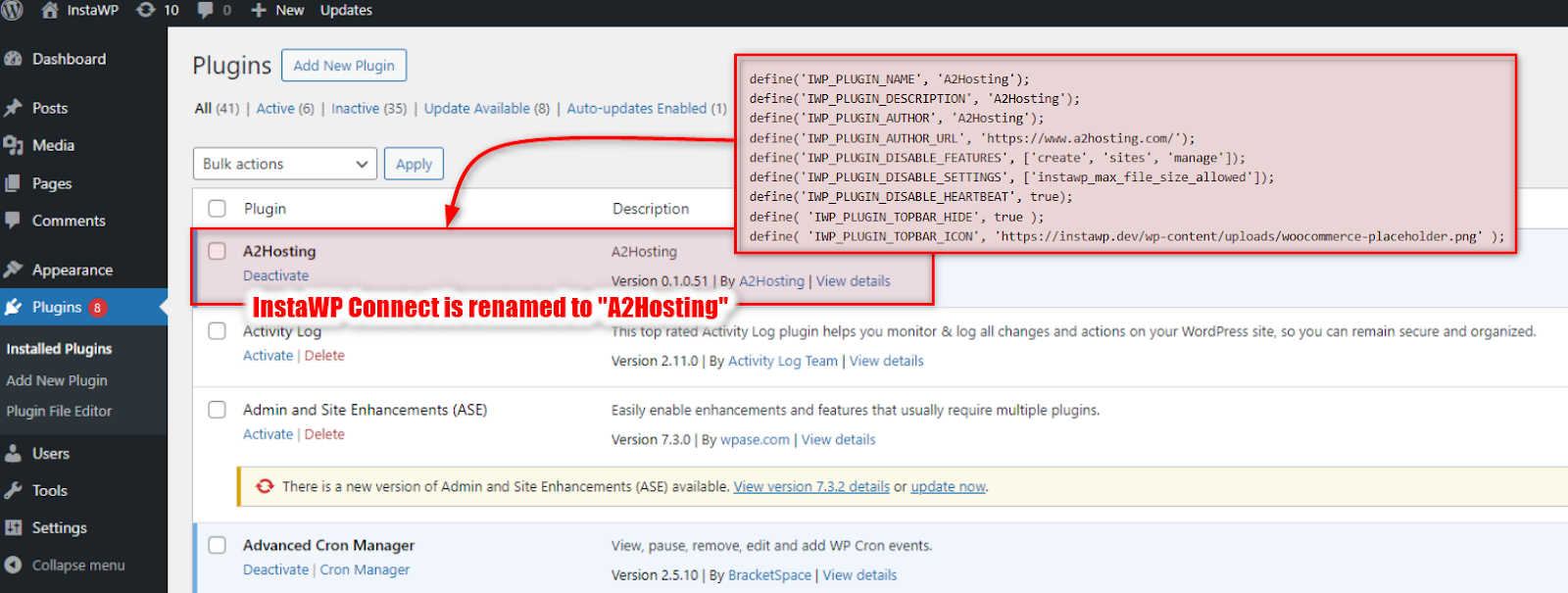Show All (41) plugins
Viewport: 1568px width, 593px height.
(217, 108)
